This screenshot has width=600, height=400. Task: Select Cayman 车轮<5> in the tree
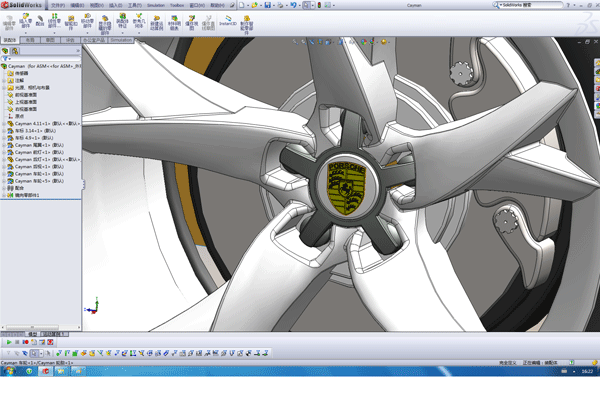tap(39, 181)
